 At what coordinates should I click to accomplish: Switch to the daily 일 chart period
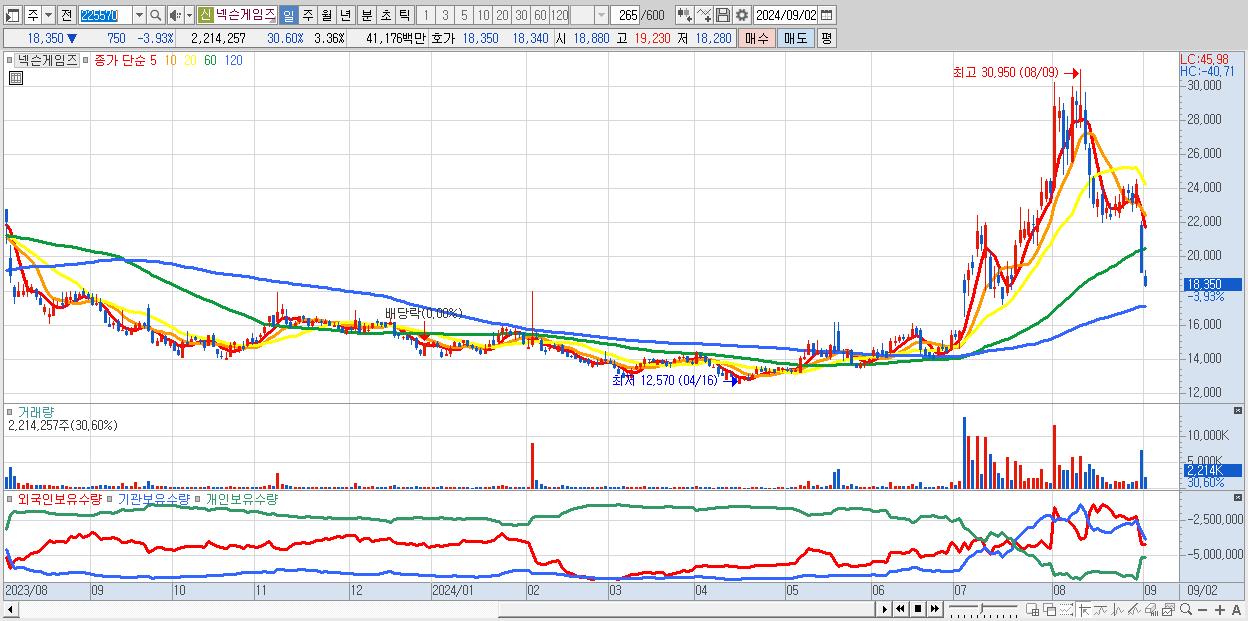pyautogui.click(x=288, y=15)
